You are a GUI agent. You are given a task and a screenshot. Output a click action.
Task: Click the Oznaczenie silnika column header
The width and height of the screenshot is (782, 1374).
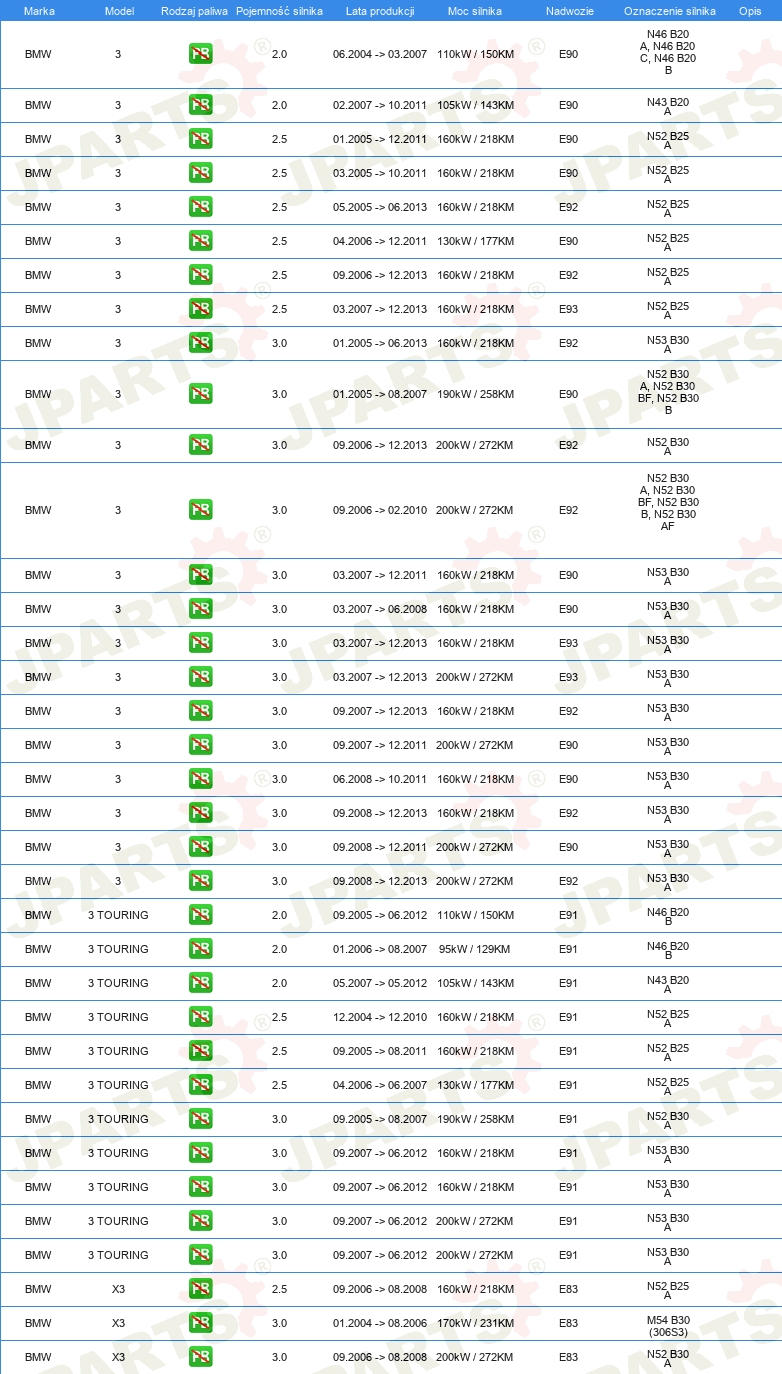670,10
